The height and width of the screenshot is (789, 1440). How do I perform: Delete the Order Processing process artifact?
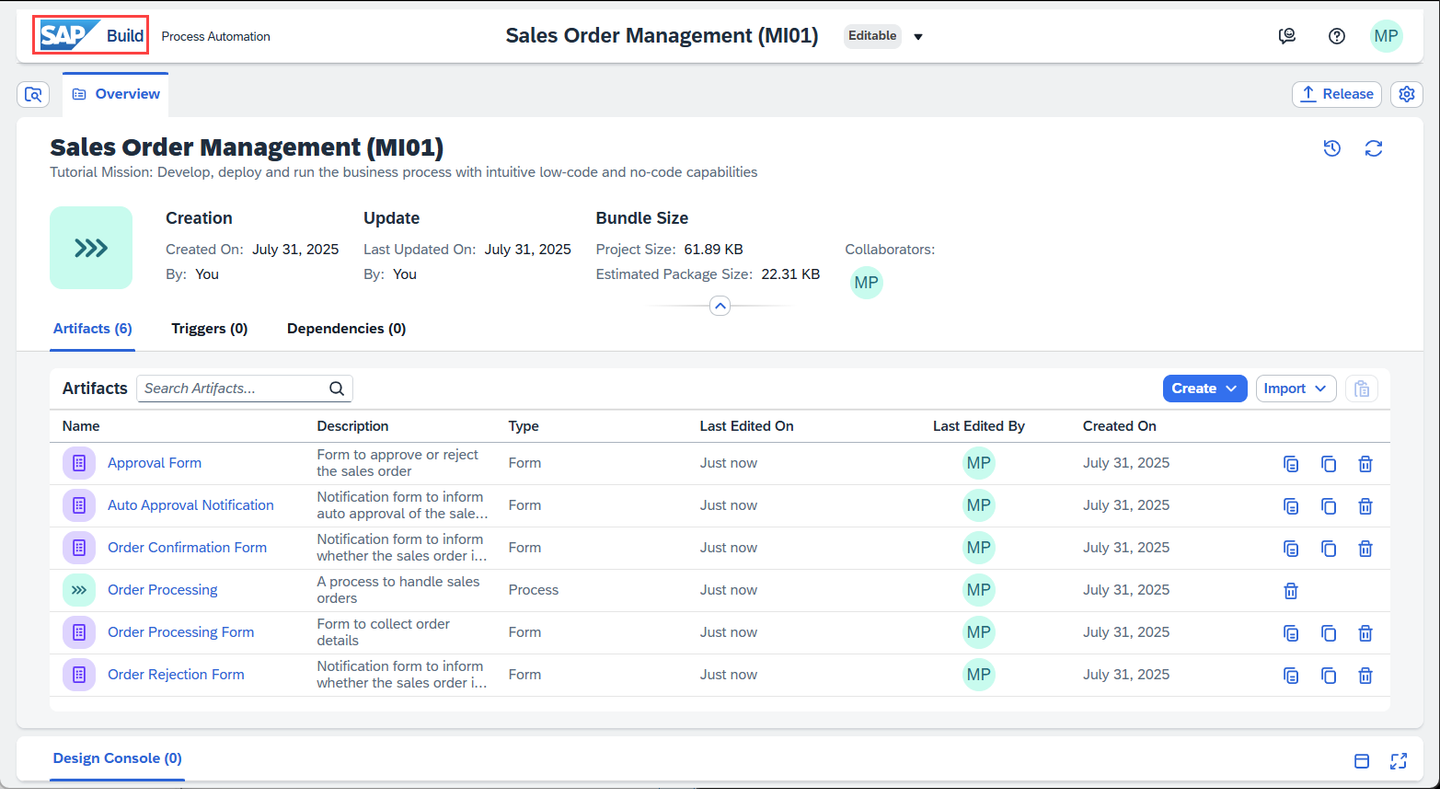click(1291, 590)
